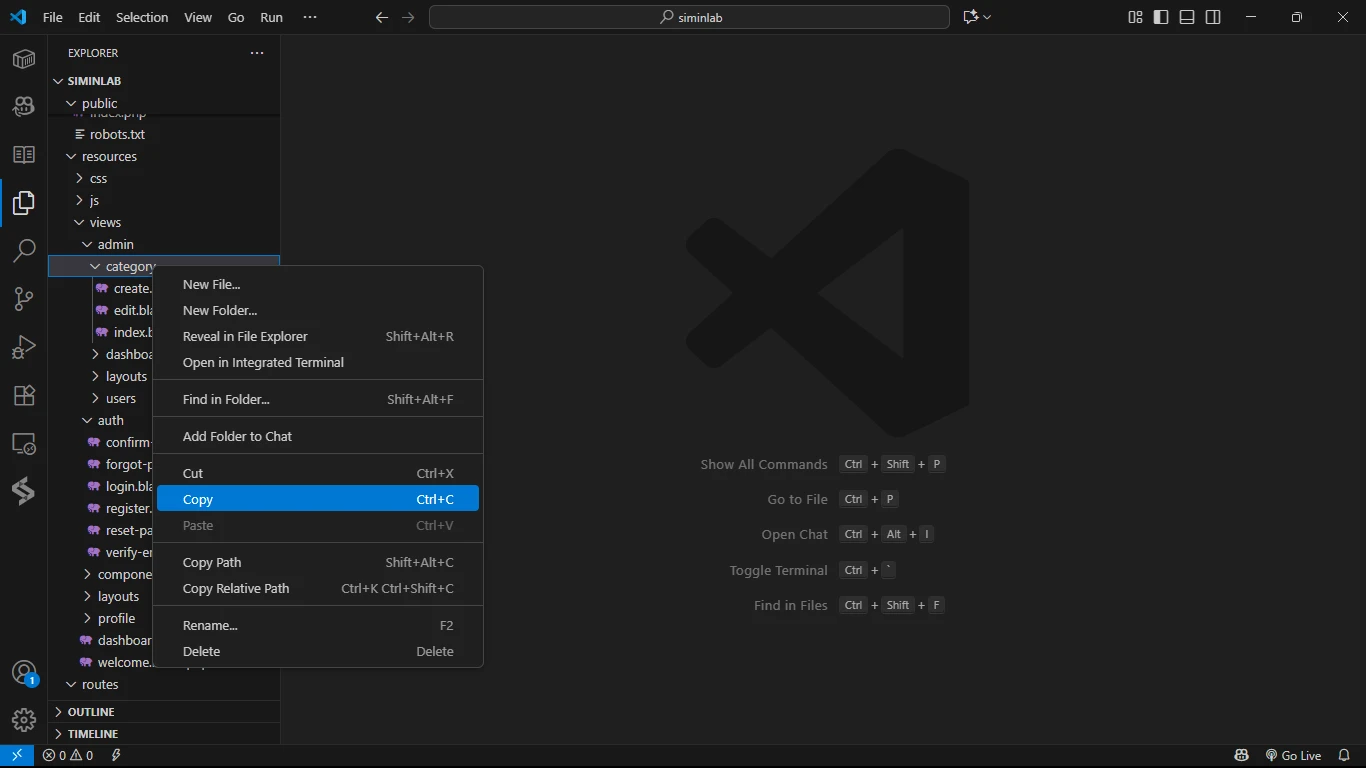Toggle the bottom Panel layout button
1366x768 pixels.
pyautogui.click(x=1187, y=17)
